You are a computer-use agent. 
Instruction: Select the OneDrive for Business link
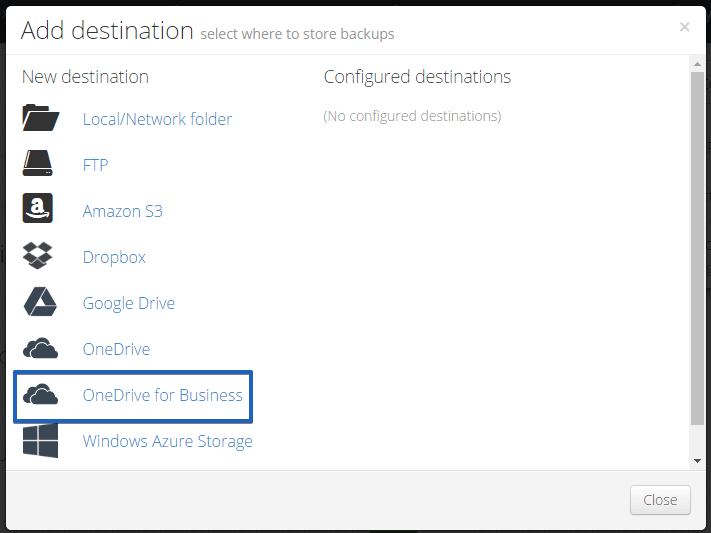[163, 395]
